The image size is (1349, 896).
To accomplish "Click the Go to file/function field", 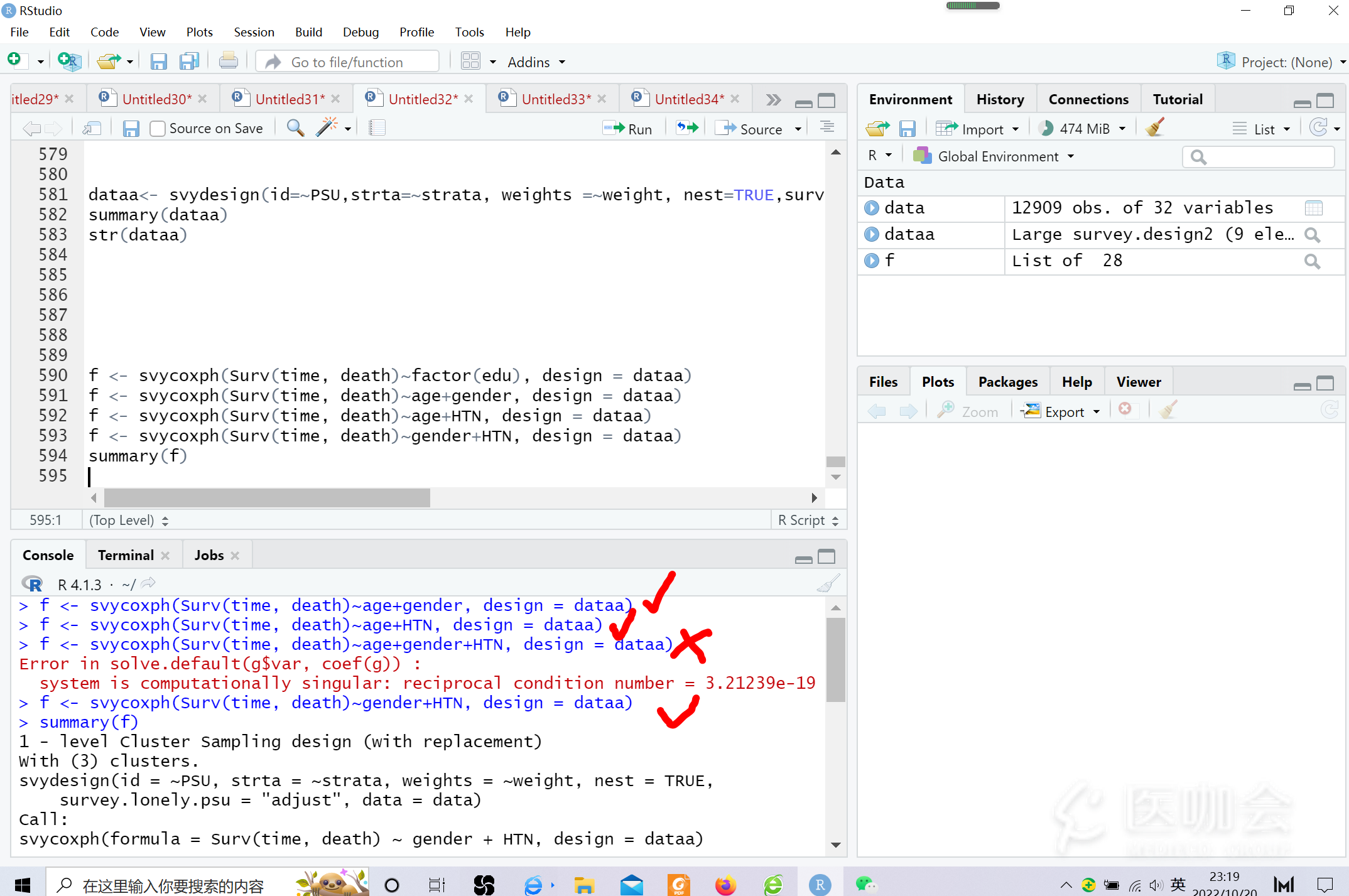I will [x=349, y=62].
